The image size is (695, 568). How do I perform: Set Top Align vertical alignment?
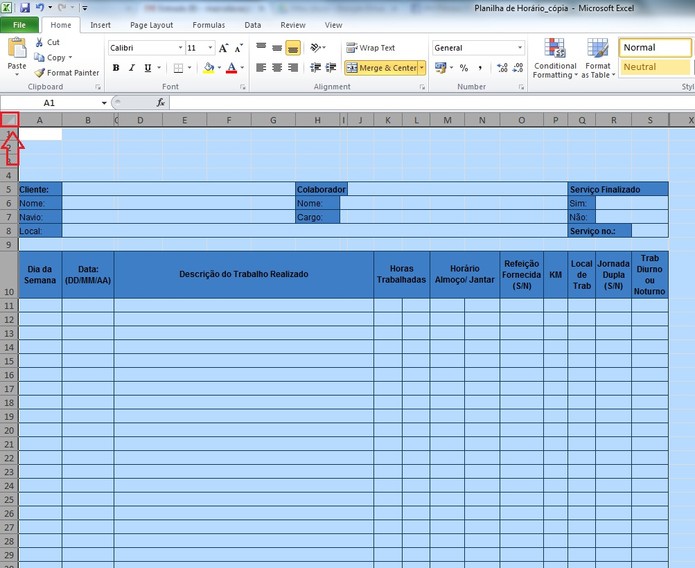pyautogui.click(x=261, y=47)
